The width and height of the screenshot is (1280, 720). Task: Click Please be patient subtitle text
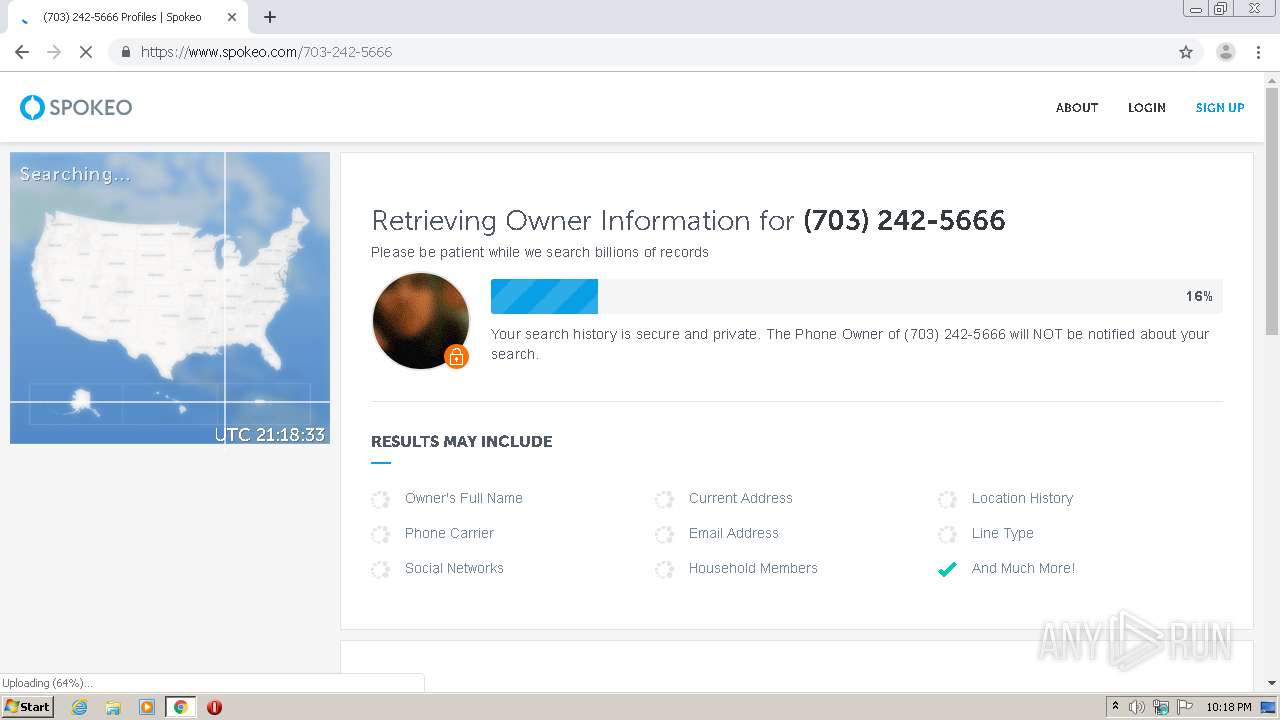[x=540, y=252]
